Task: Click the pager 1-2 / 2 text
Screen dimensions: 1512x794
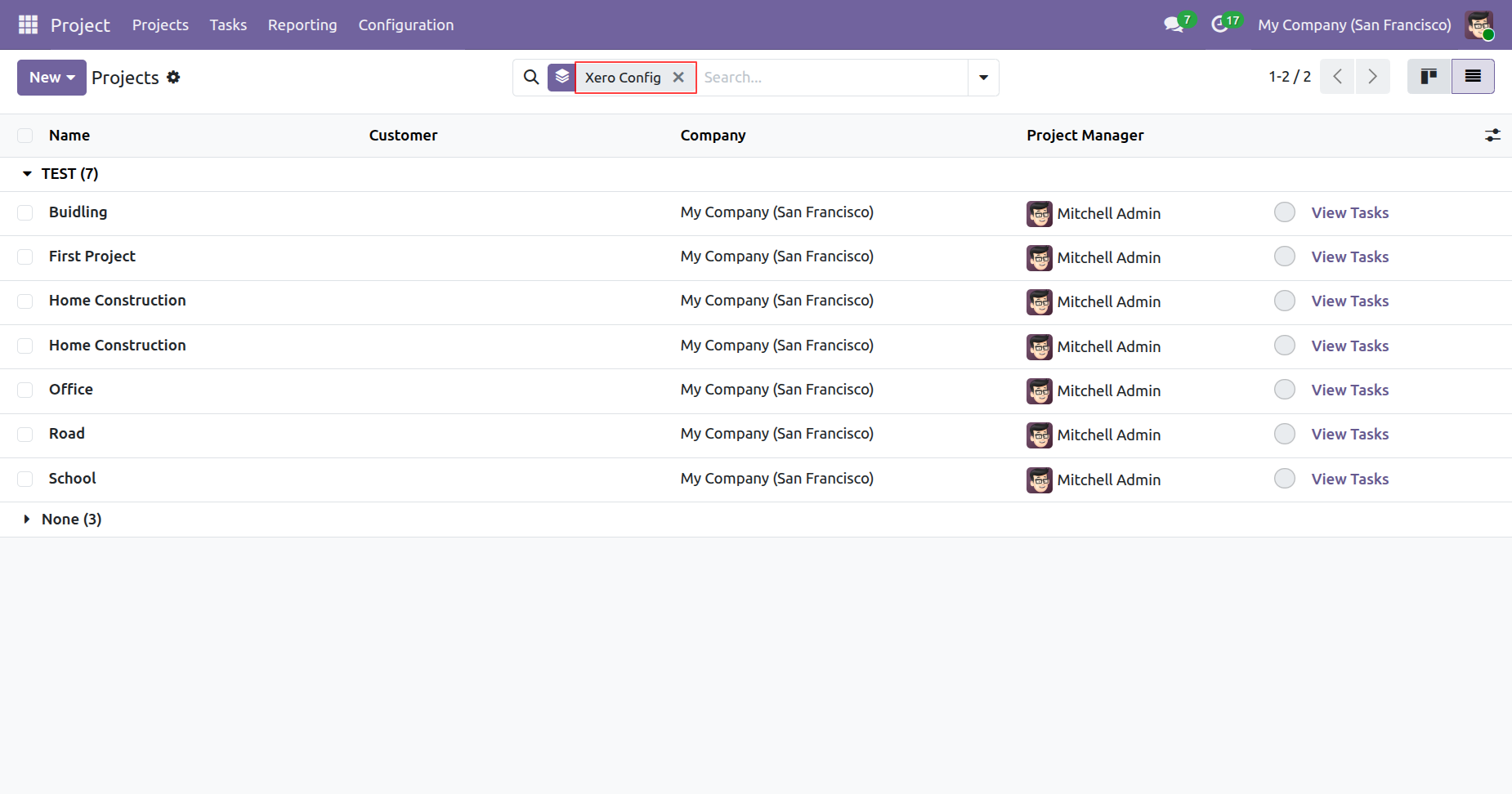Action: pos(1290,77)
